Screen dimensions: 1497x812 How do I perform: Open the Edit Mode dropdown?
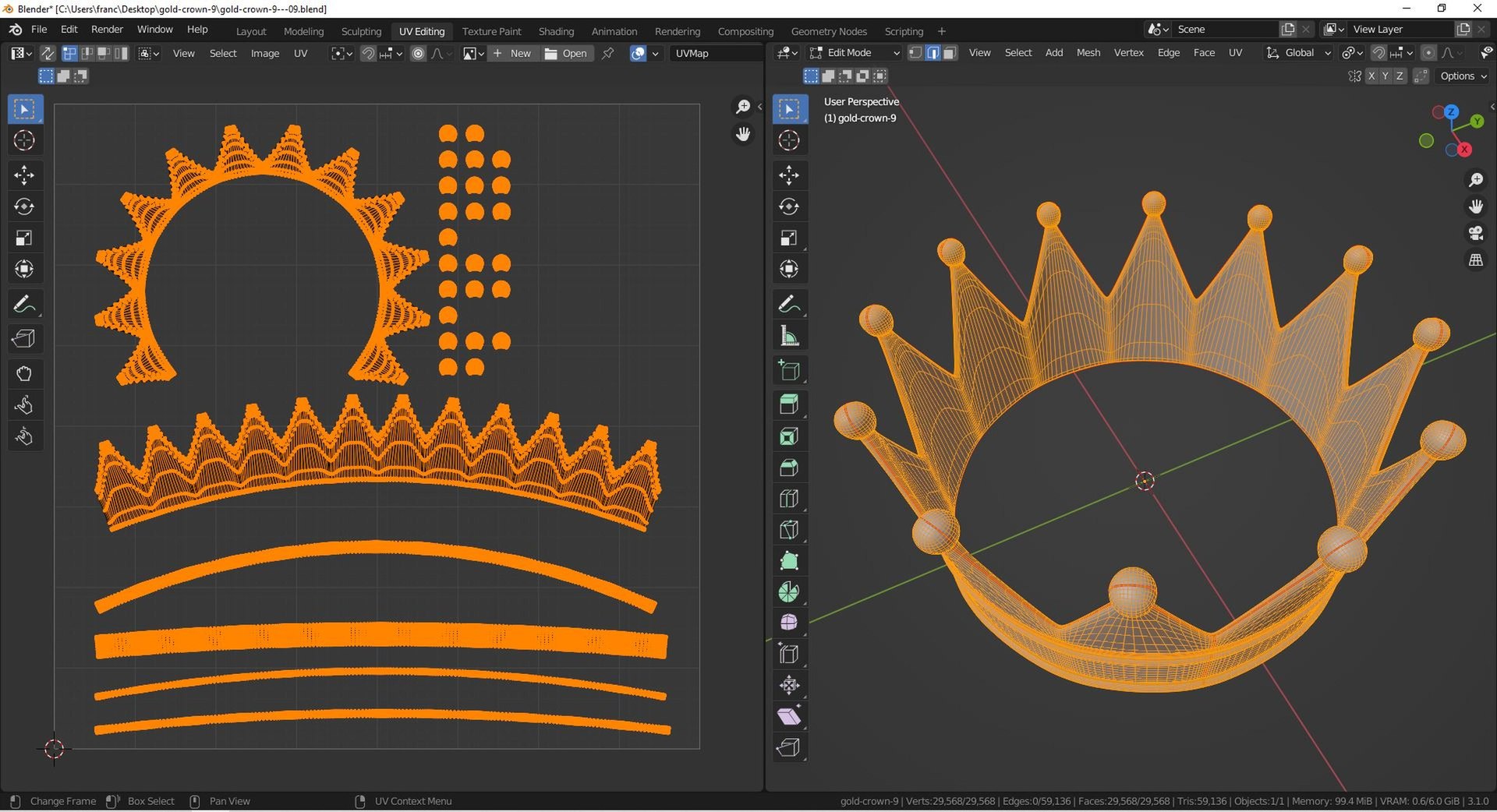(855, 53)
